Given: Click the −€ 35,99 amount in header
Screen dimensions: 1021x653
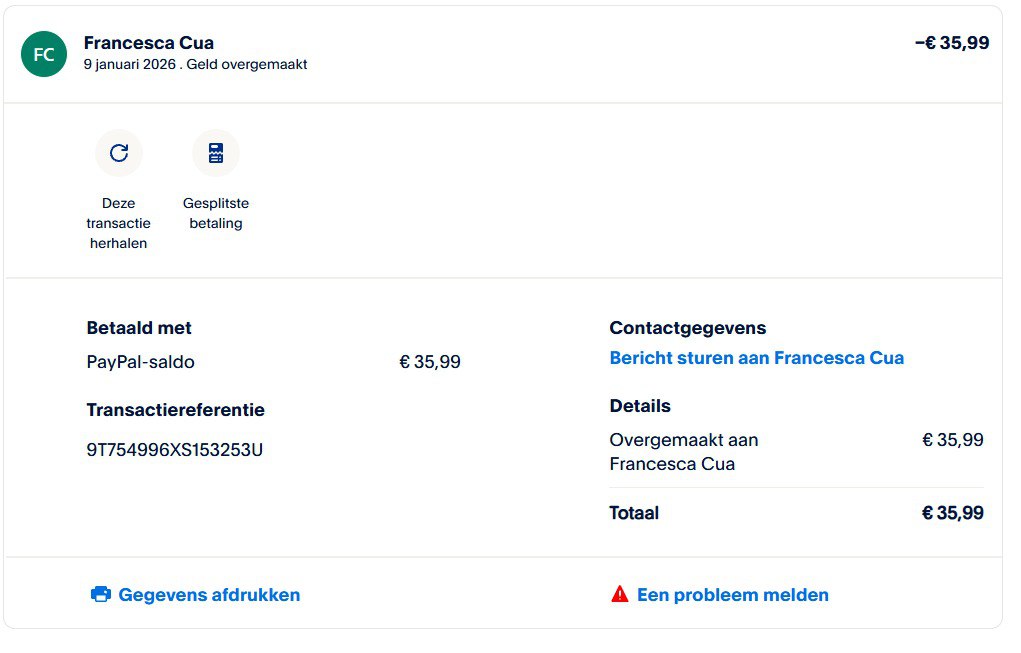Looking at the screenshot, I should 951,43.
